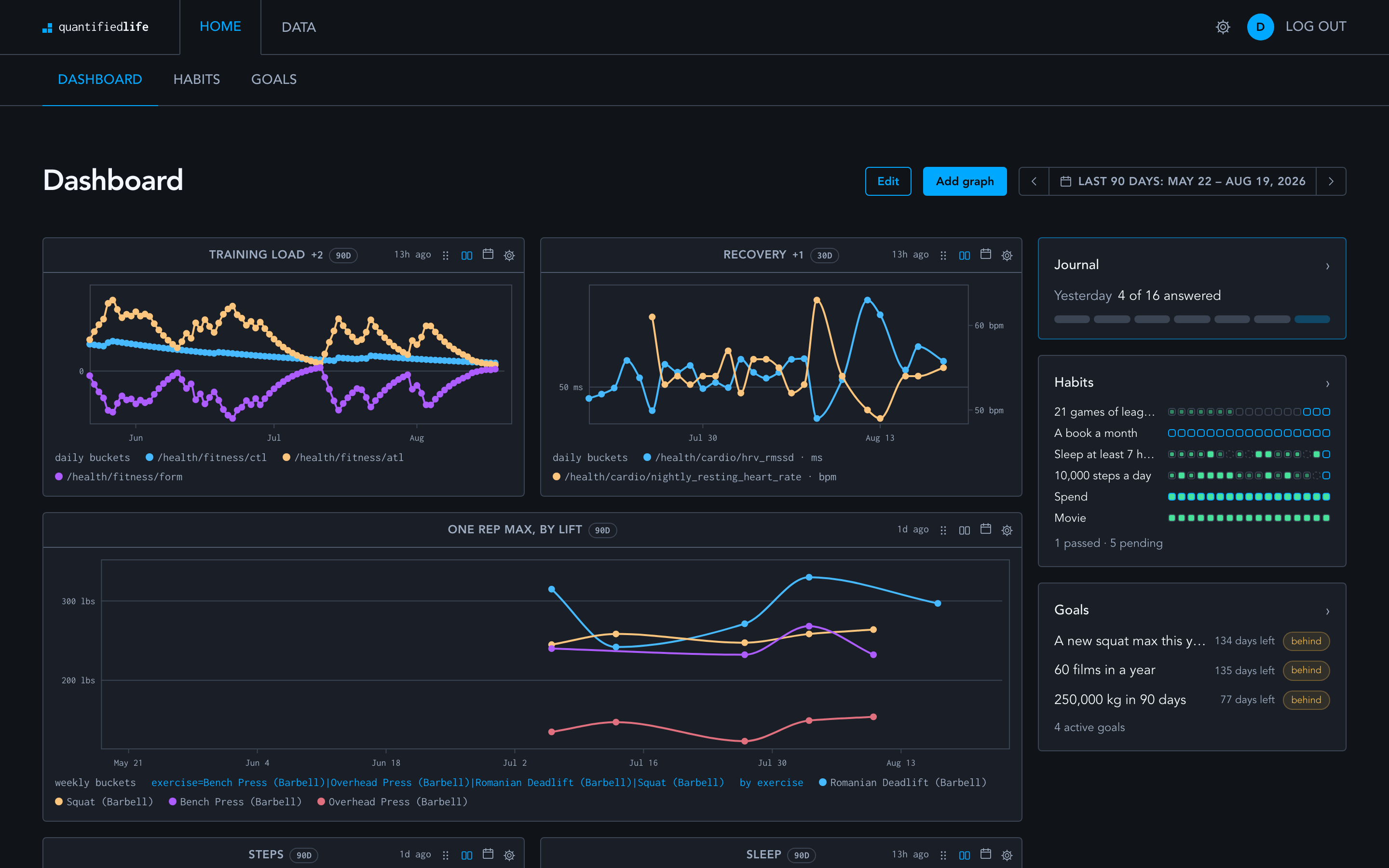Open Steps calendar icon
This screenshot has height=868, width=1389.
click(488, 854)
